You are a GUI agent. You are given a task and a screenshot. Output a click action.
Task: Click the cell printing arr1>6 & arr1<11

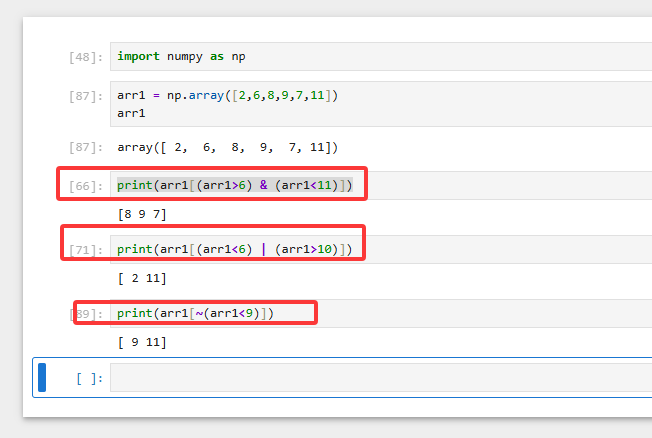point(380,185)
